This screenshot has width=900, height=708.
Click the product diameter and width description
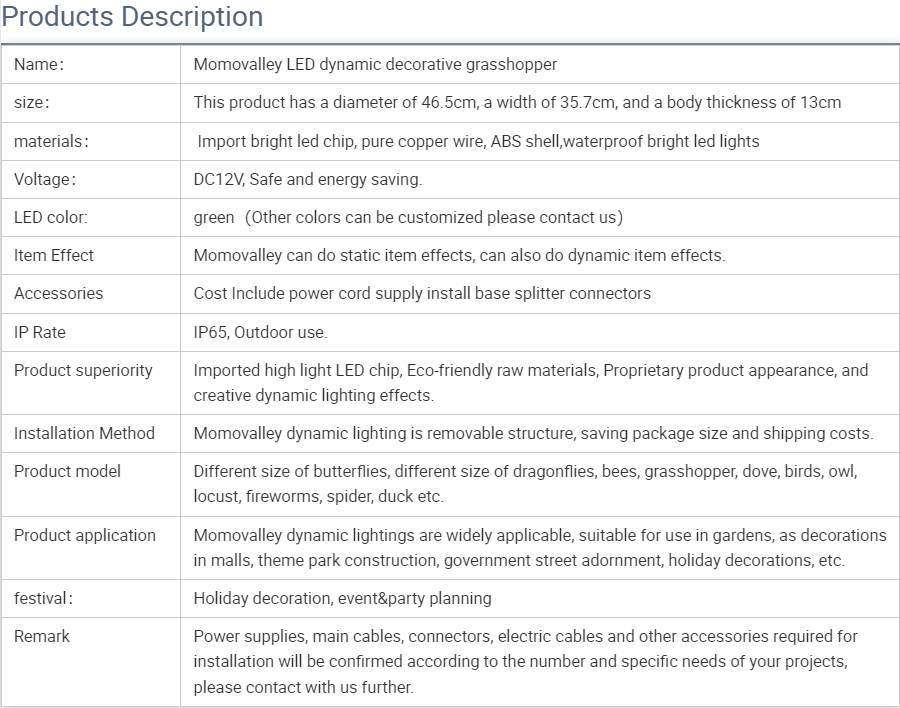click(x=517, y=102)
